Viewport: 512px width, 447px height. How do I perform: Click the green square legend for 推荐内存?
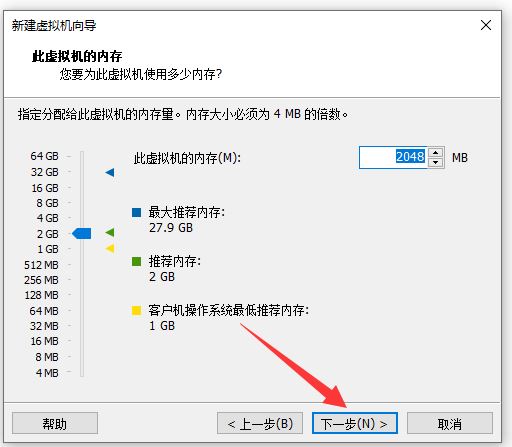[x=136, y=261]
